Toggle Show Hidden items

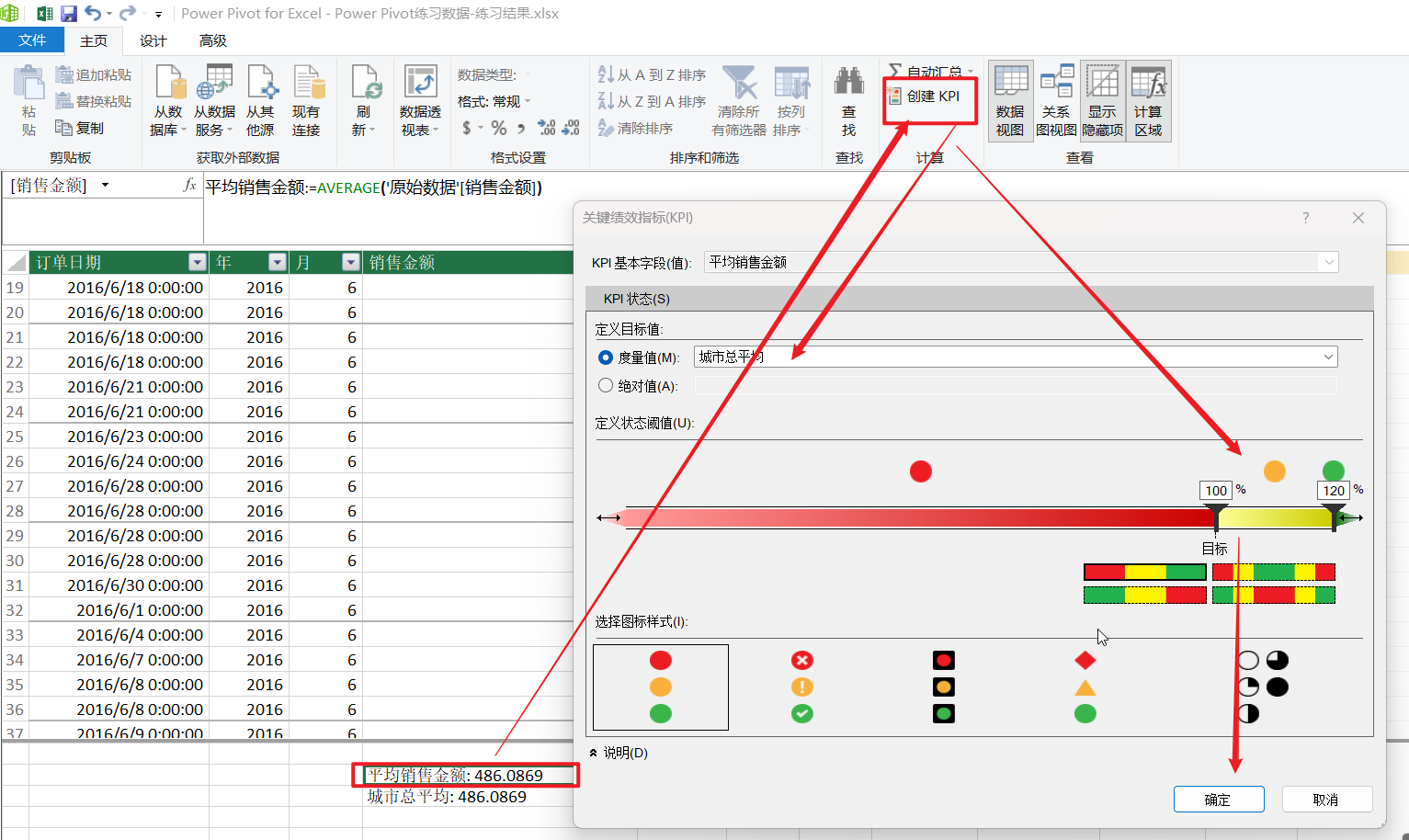click(x=1102, y=95)
